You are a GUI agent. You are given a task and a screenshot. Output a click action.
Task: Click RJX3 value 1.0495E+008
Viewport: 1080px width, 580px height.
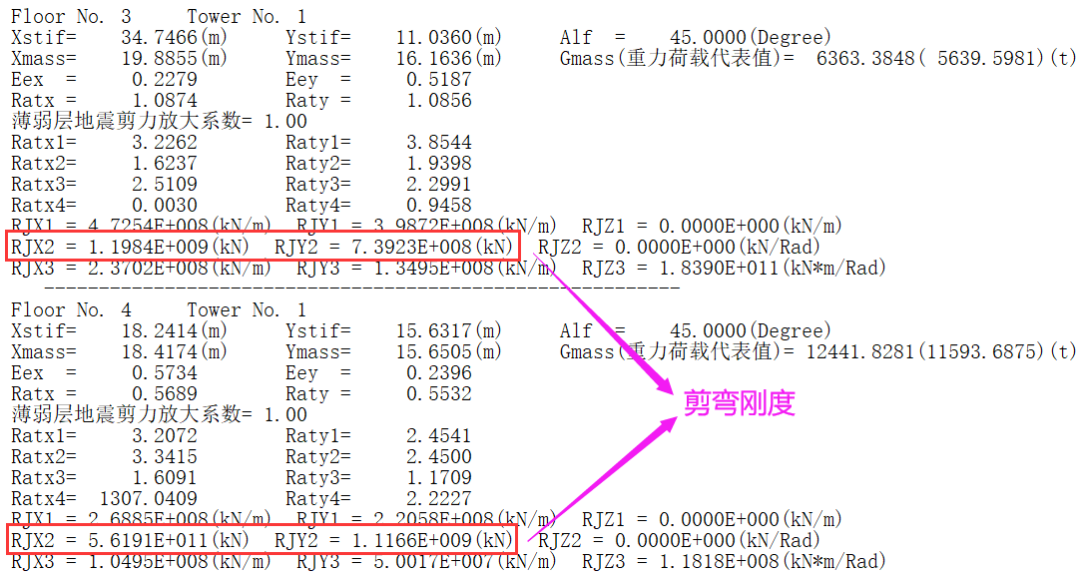coord(147,561)
